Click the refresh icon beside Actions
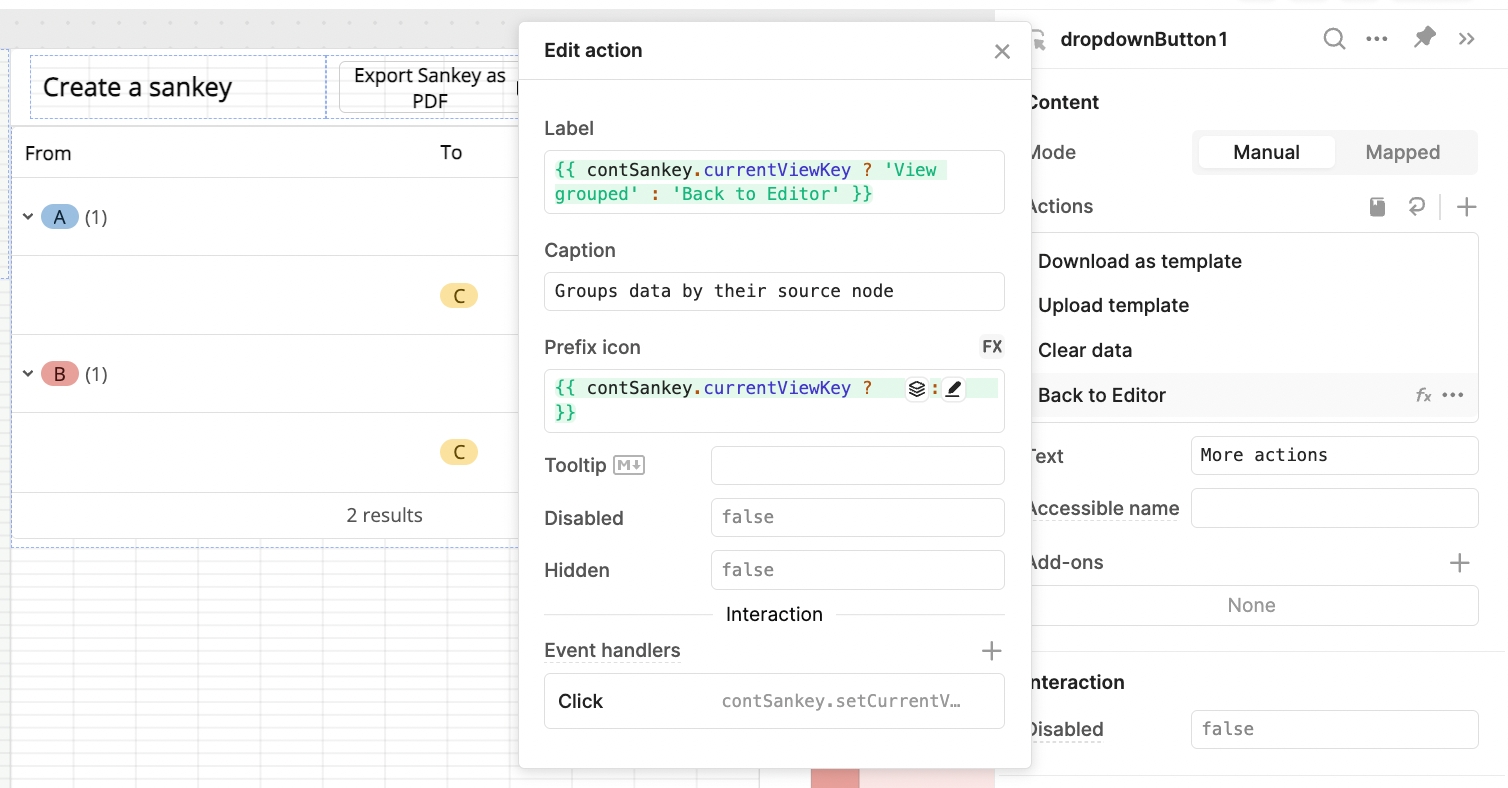This screenshot has height=788, width=1508. click(x=1416, y=207)
